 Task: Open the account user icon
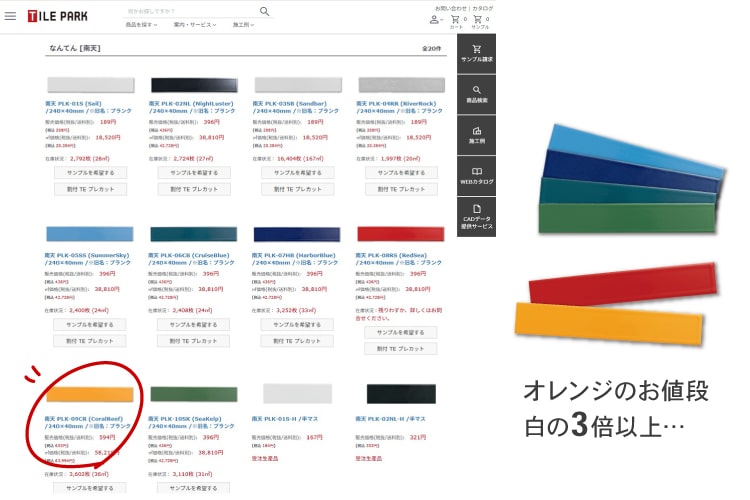pos(434,20)
